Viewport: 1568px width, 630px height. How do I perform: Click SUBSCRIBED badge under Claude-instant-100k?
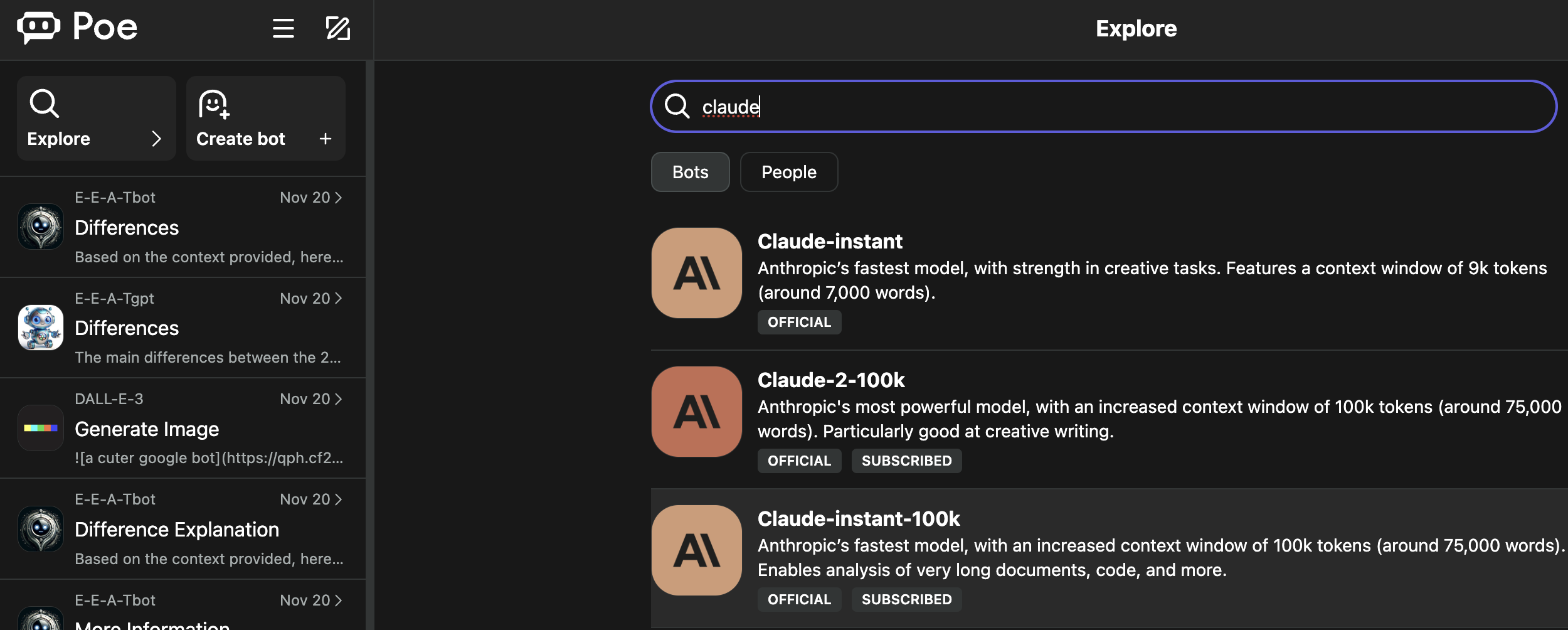907,599
